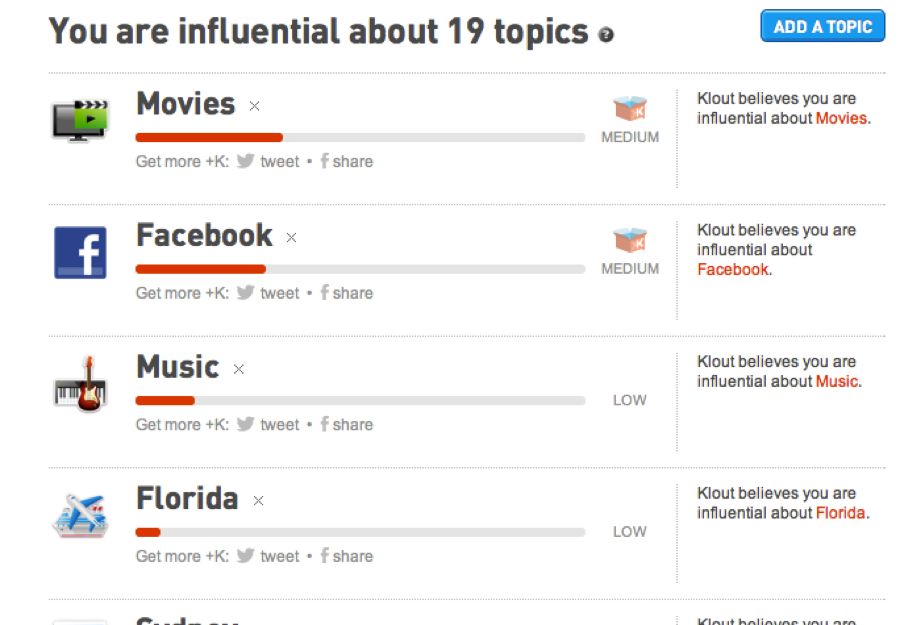This screenshot has width=900, height=625.
Task: Open the Facebook topic title
Action: tap(204, 235)
